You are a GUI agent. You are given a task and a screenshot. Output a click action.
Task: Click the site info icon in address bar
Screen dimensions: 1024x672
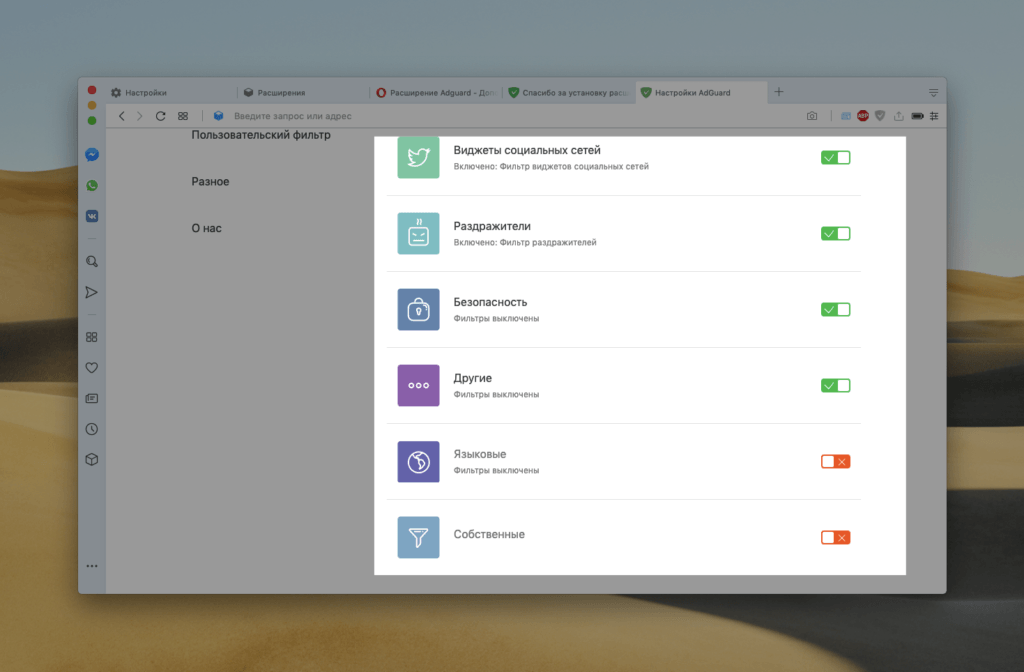pyautogui.click(x=219, y=116)
